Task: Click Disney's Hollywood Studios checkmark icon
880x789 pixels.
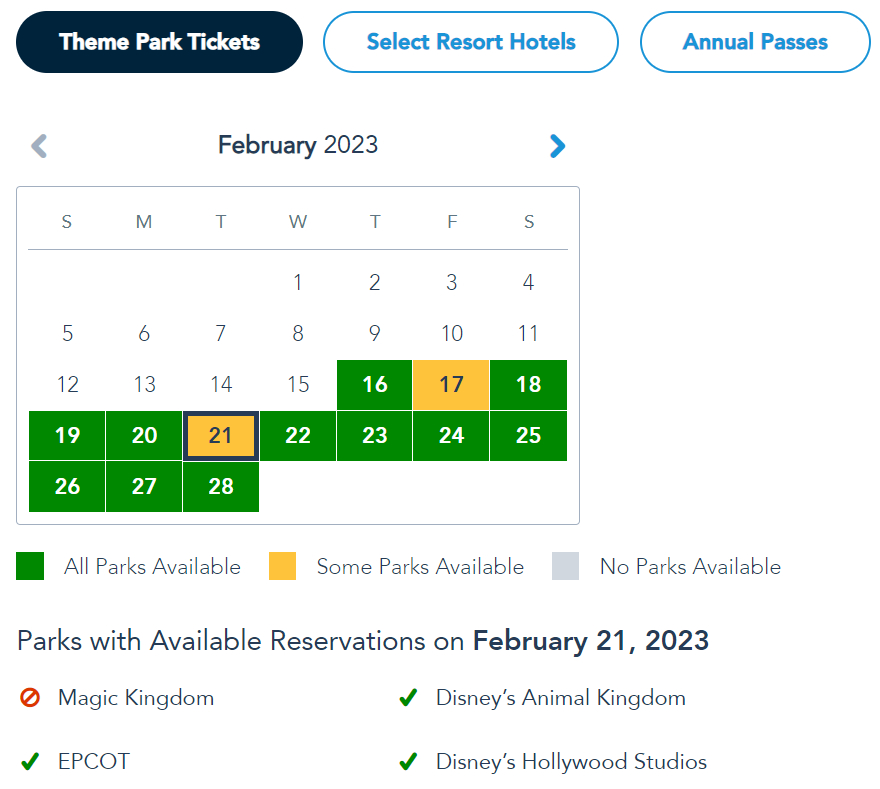Action: click(408, 762)
